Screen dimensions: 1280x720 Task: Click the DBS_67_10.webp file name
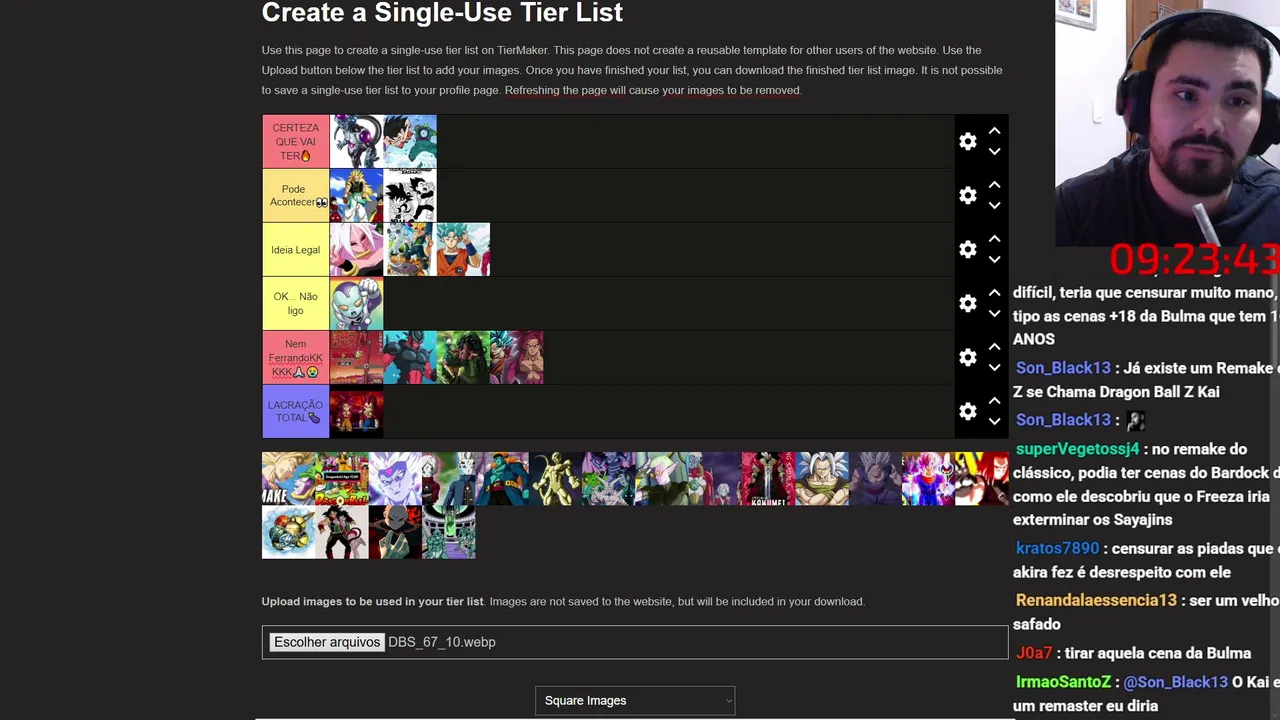(x=442, y=642)
